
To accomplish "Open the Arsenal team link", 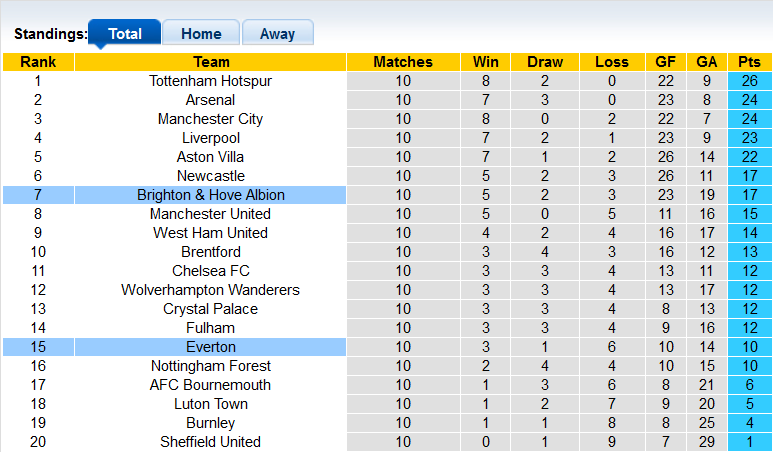I will 210,100.
